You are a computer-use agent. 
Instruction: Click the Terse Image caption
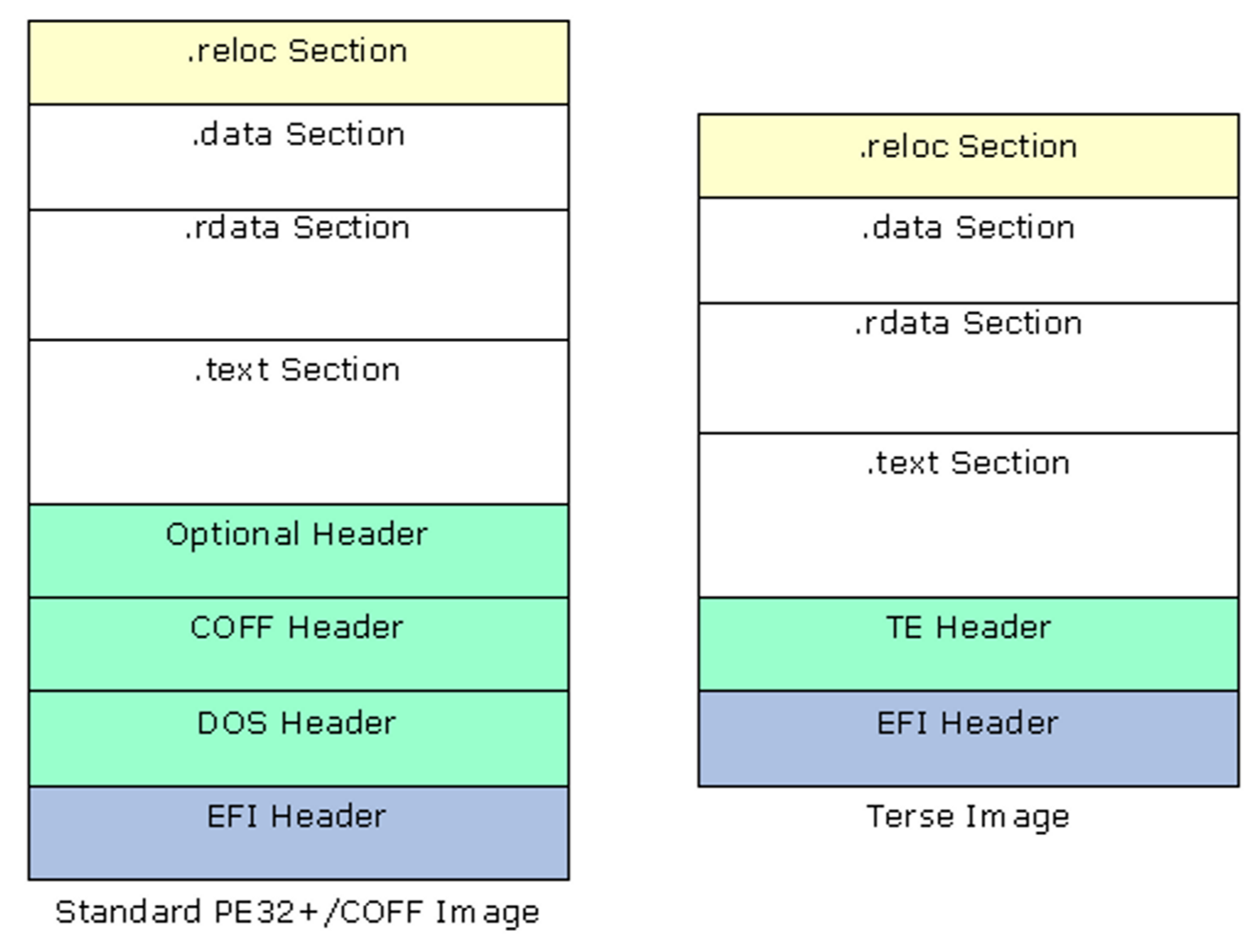(968, 817)
